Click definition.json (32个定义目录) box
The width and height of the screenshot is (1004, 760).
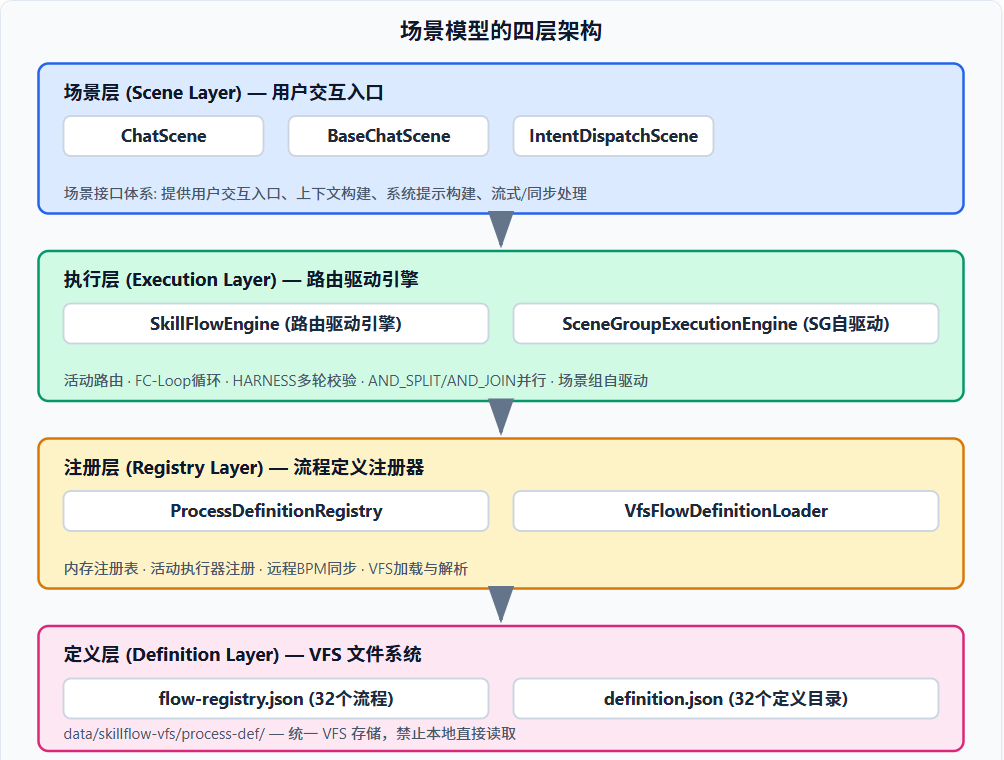(726, 699)
